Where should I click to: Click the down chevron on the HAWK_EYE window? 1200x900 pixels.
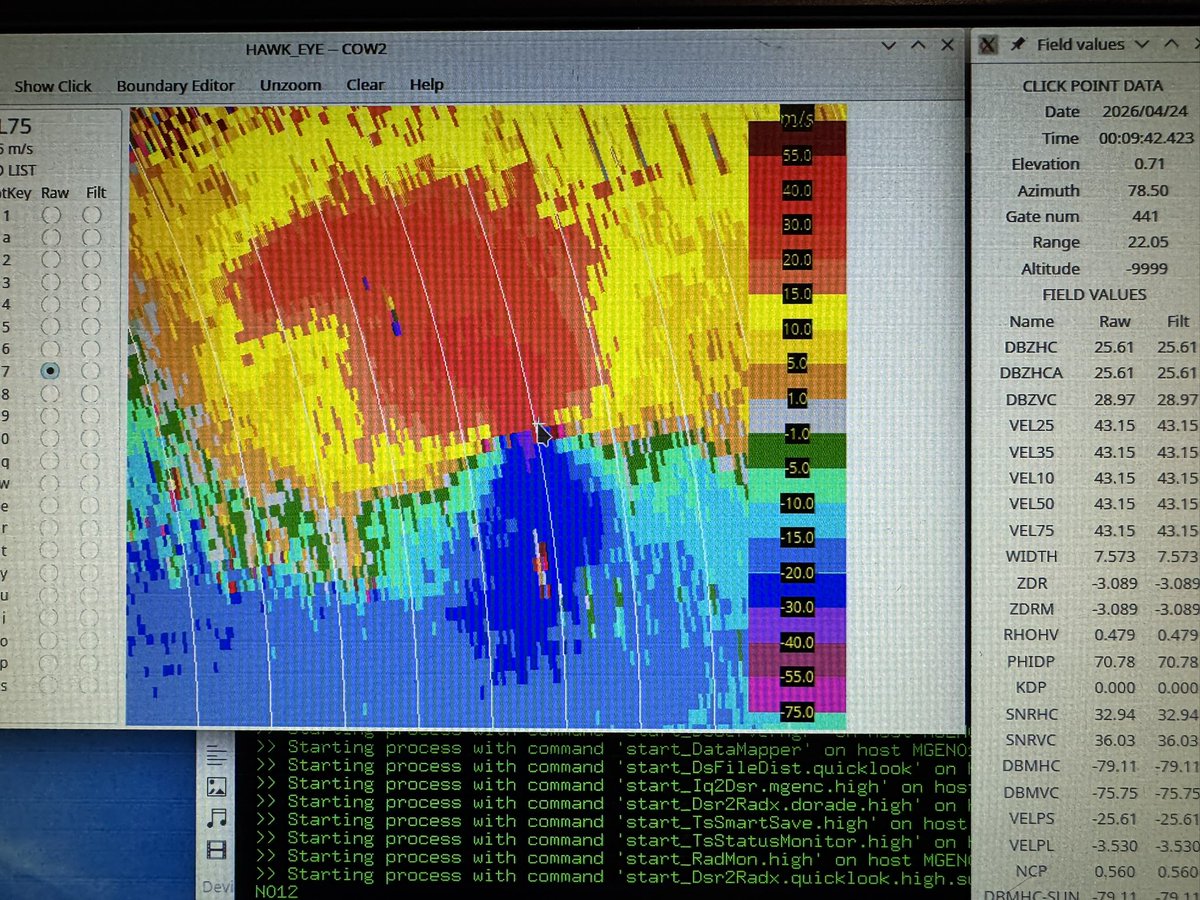(889, 45)
